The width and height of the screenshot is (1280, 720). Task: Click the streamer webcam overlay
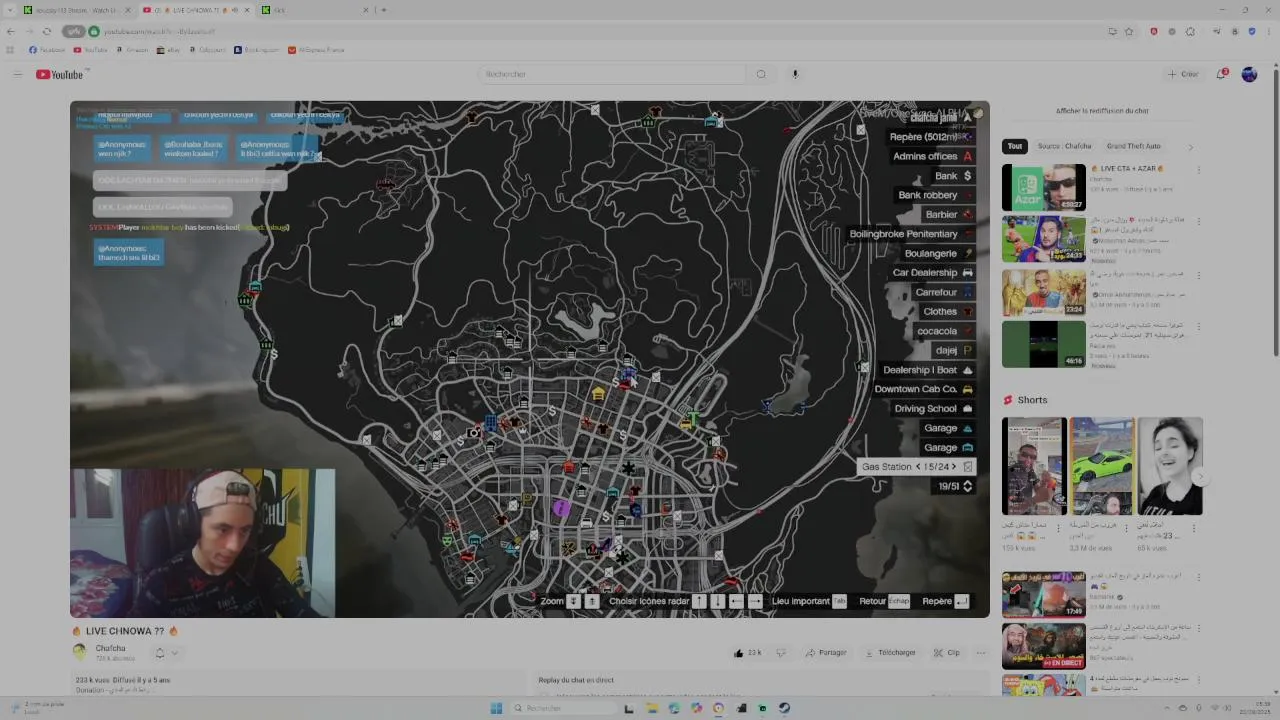click(x=203, y=543)
